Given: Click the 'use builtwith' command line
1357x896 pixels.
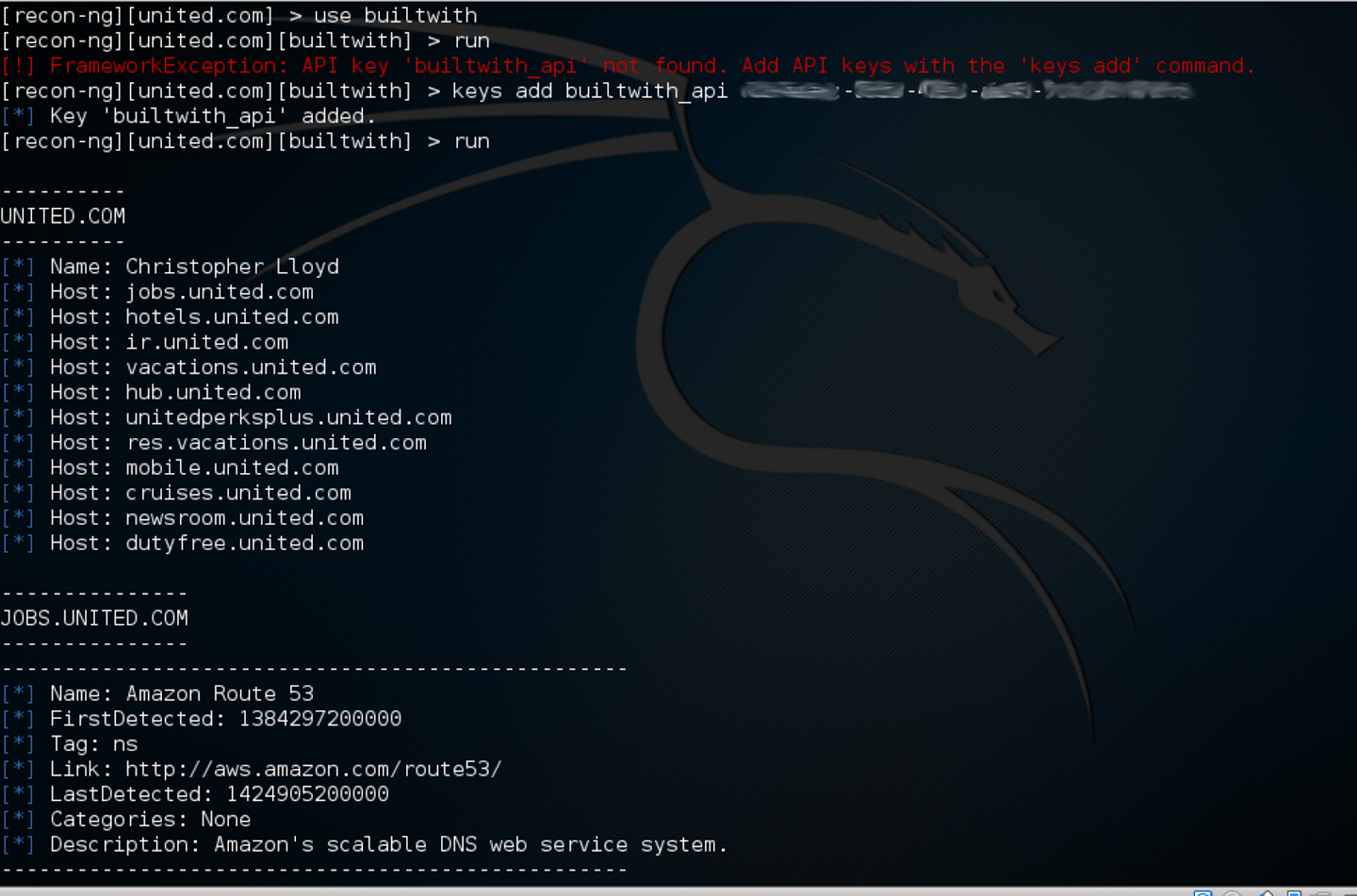Looking at the screenshot, I should 239,16.
